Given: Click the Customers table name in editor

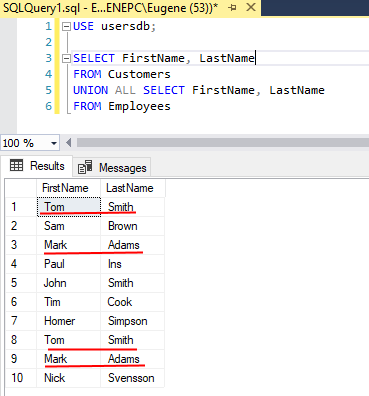Looking at the screenshot, I should pos(139,74).
